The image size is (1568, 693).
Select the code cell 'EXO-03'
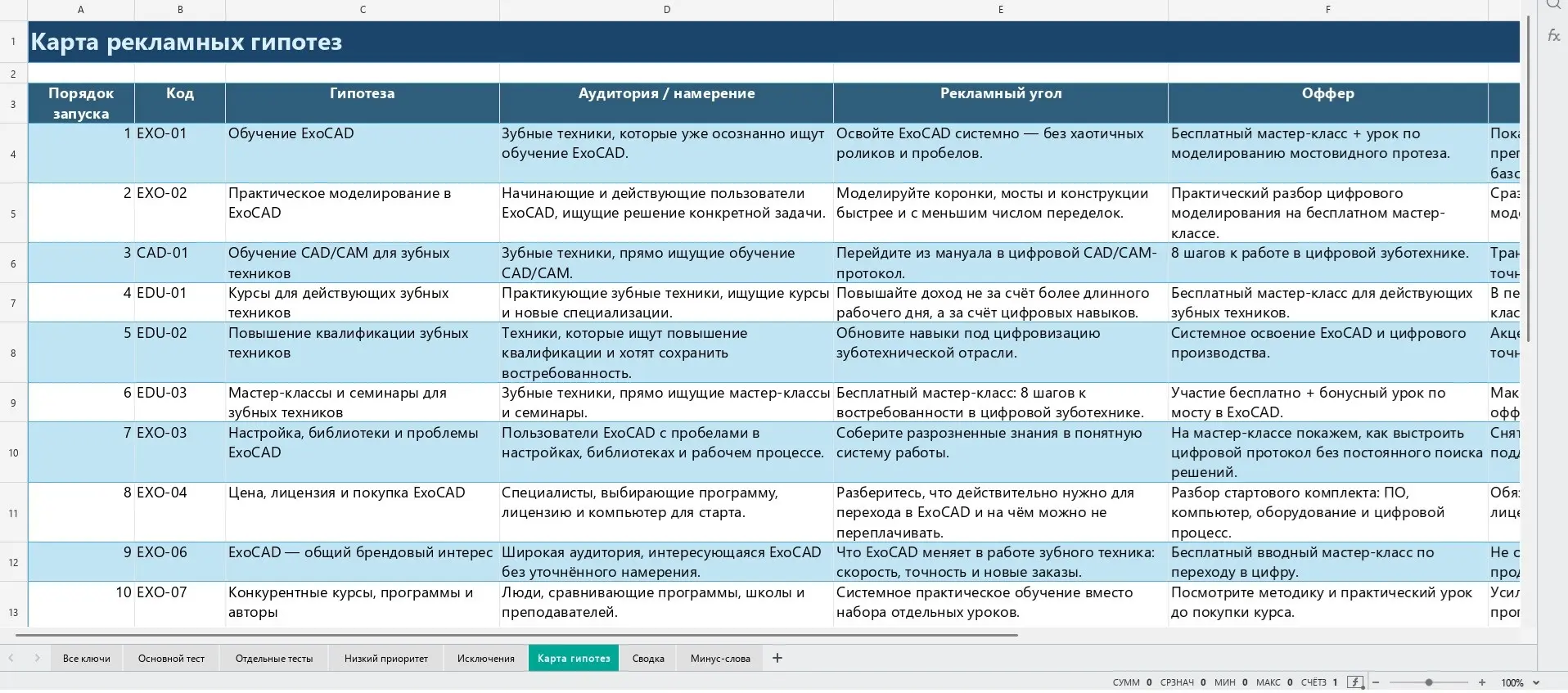click(x=180, y=452)
